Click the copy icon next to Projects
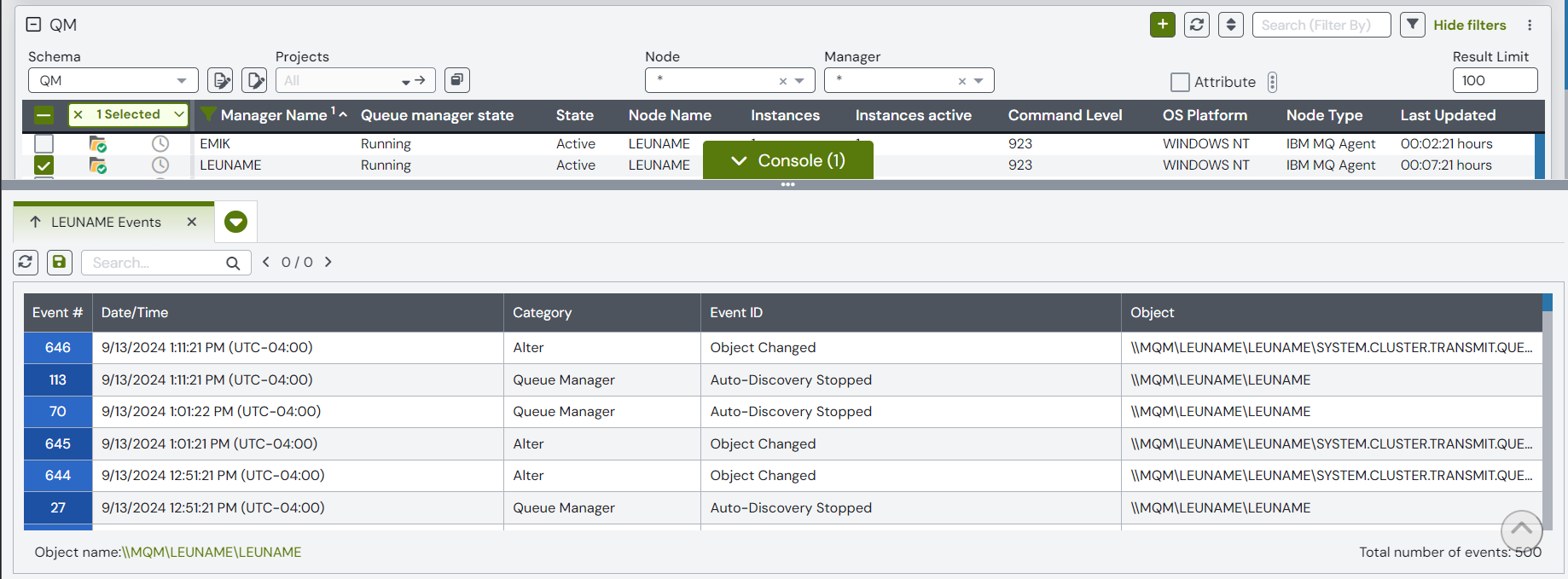Viewport: 1568px width, 579px height. [x=457, y=80]
